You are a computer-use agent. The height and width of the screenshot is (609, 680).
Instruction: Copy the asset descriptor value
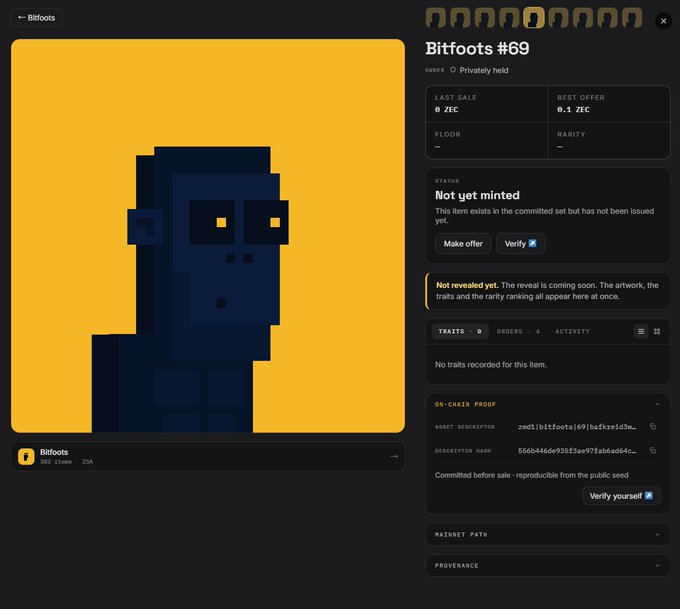653,427
